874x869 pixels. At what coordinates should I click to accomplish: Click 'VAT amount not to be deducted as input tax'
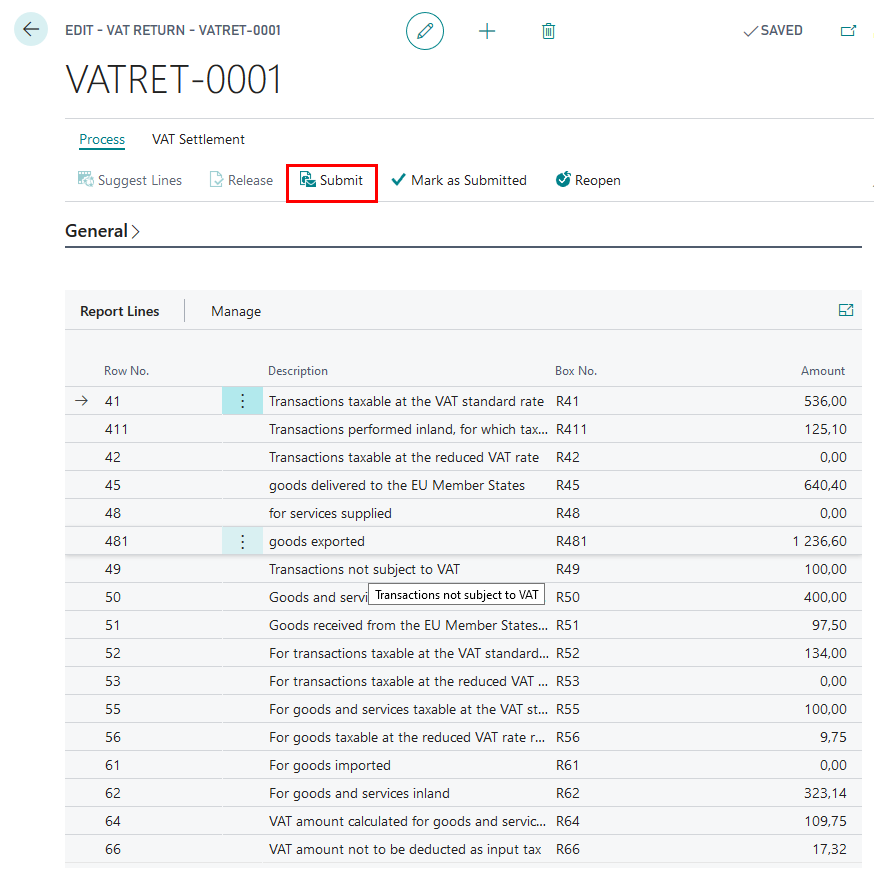coord(405,849)
